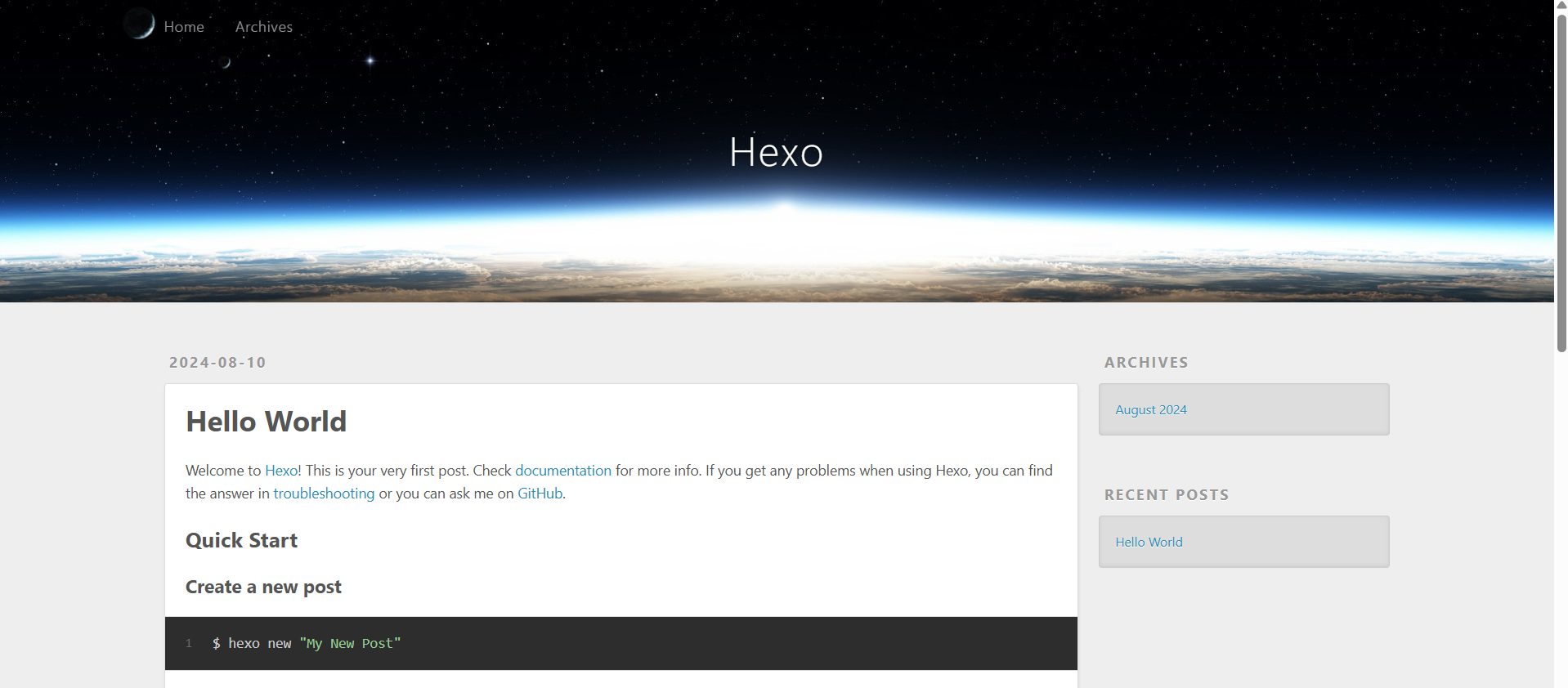
Task: Click the scrollbar up arrow
Action: coord(1561,5)
